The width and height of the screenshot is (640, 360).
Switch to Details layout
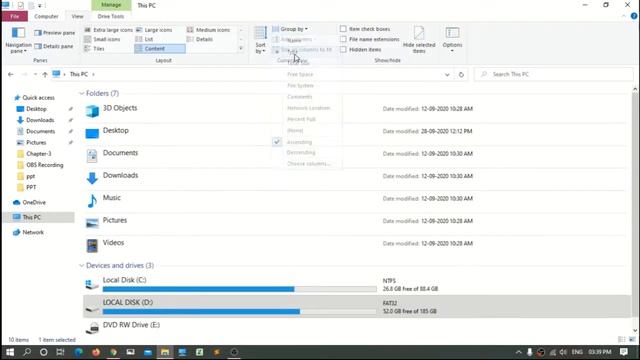[200, 39]
